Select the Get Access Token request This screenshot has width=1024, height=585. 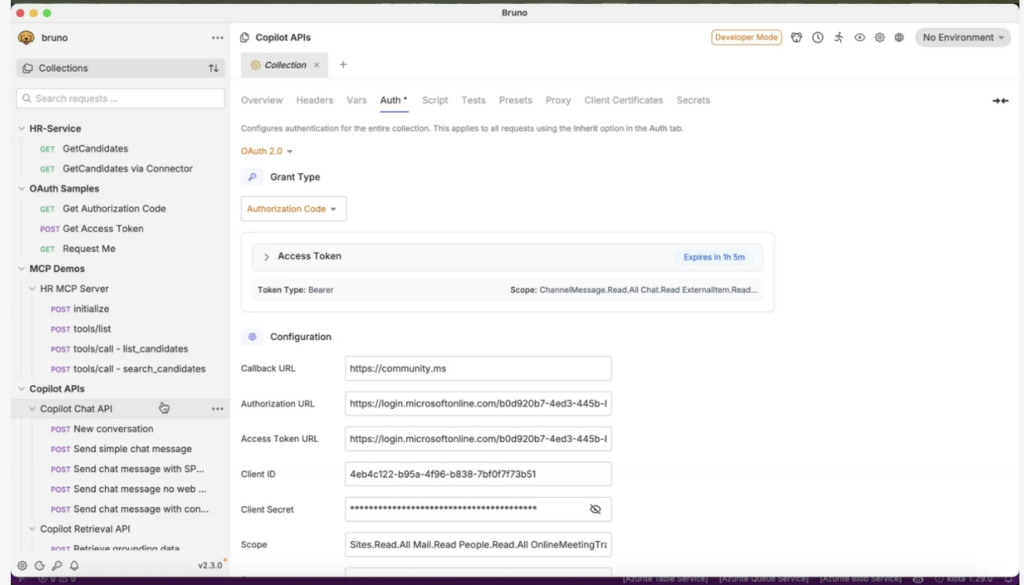pos(103,229)
